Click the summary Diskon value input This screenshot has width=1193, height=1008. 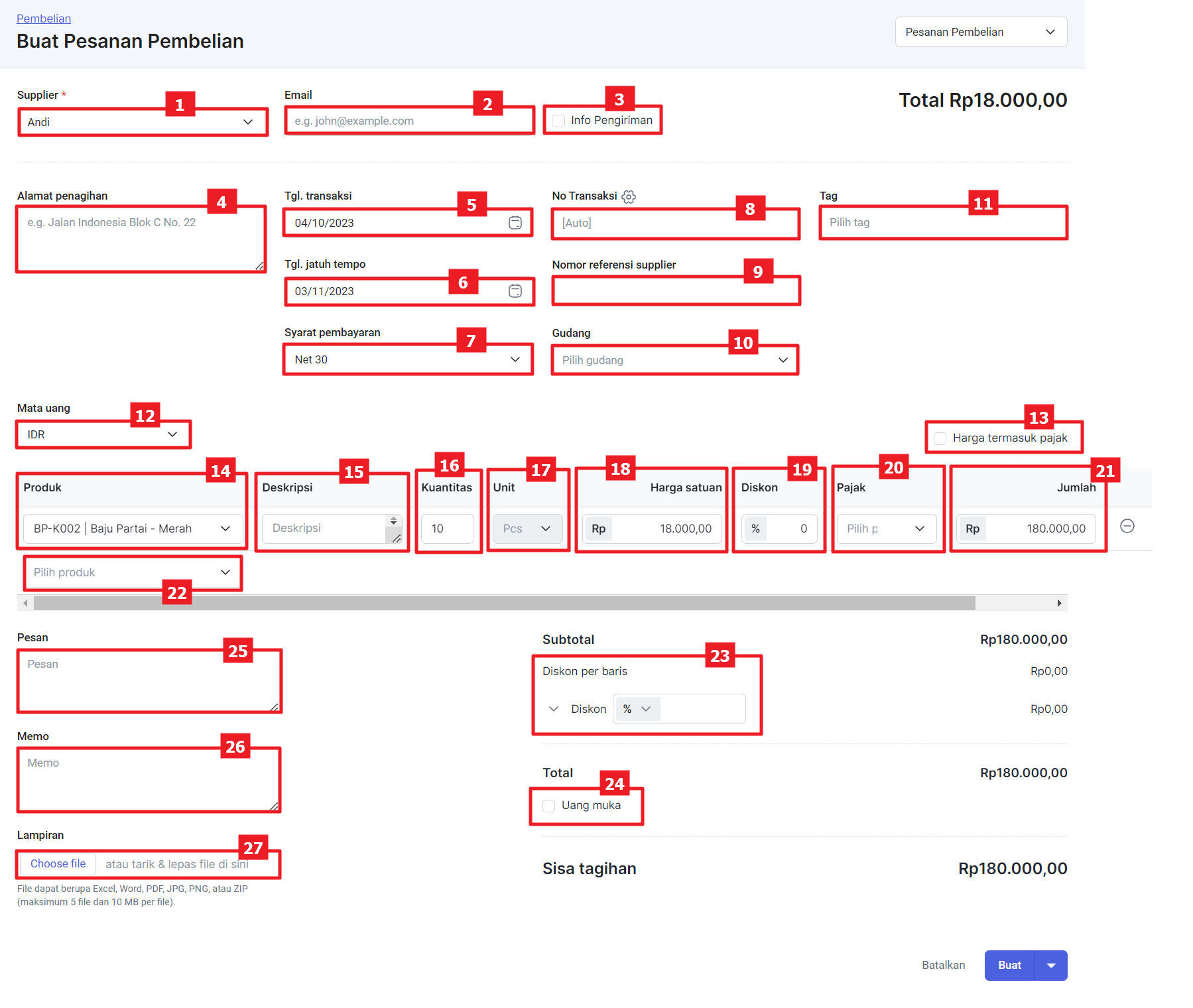pos(703,709)
